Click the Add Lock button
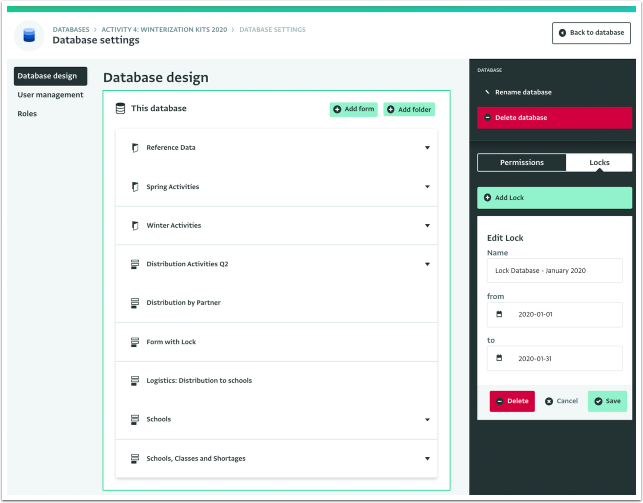 tap(554, 198)
